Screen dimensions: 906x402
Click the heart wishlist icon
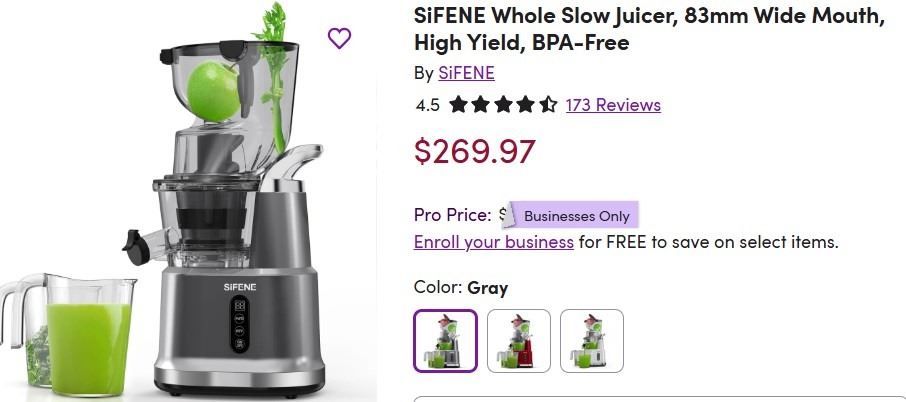coord(339,38)
